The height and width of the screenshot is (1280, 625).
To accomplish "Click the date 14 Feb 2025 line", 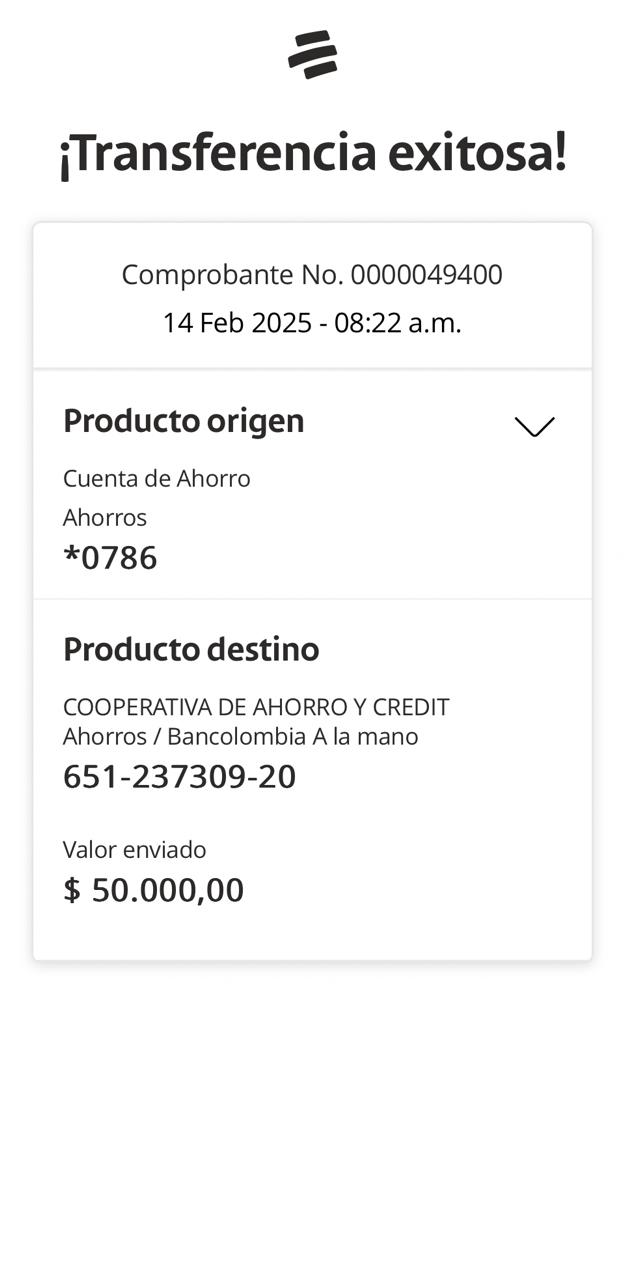I will tap(312, 323).
